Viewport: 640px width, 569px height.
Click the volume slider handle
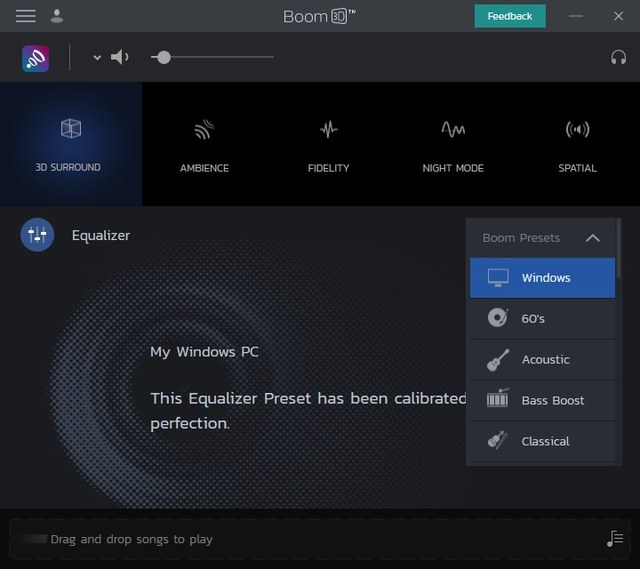point(164,57)
